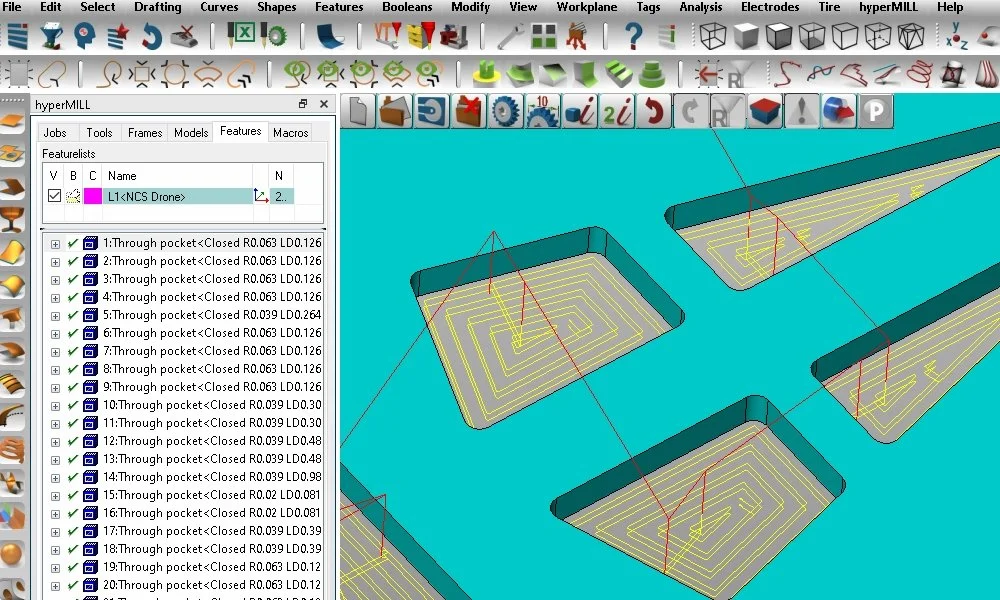Expand feature 6:Through pocket tree node
Screen dimensions: 1000x600
[x=55, y=334]
